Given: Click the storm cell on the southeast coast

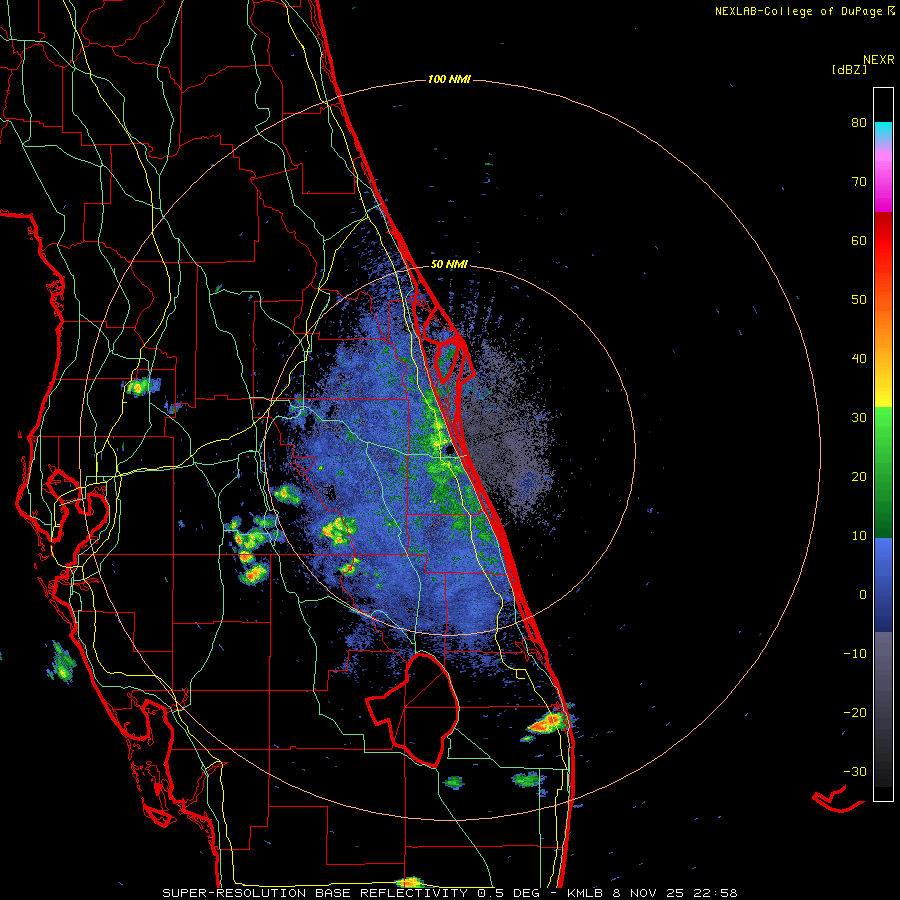Looking at the screenshot, I should [549, 722].
